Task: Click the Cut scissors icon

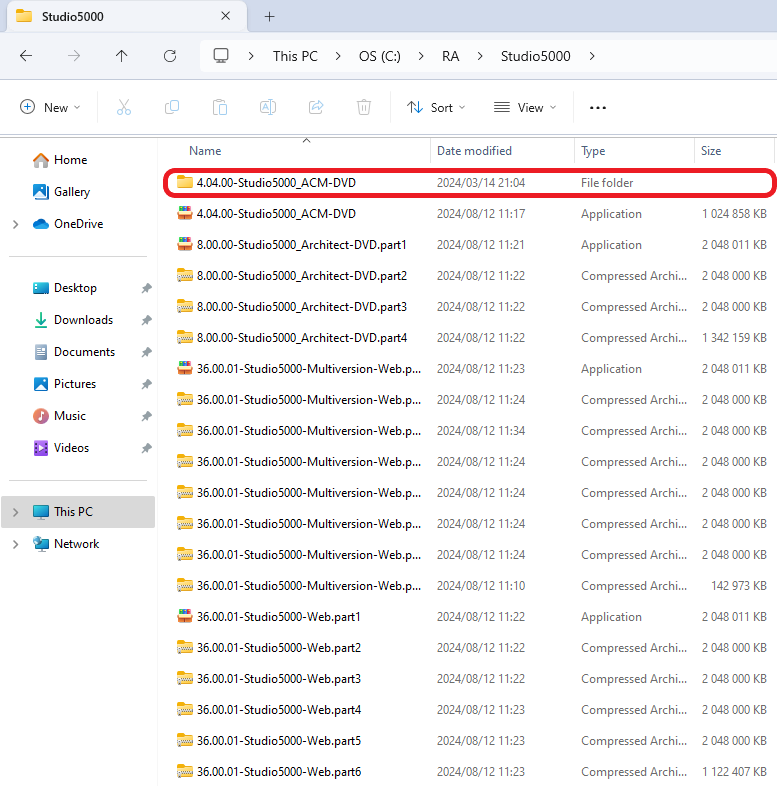Action: 124,107
